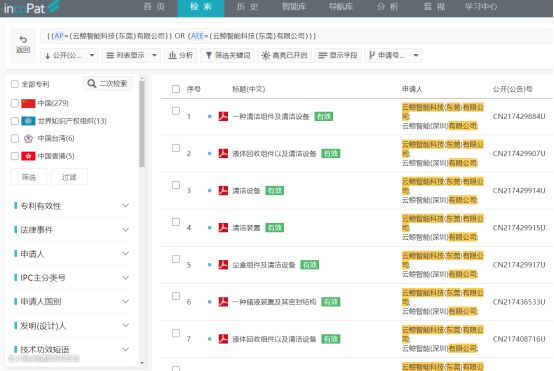This screenshot has width=554, height=371.
Task: Open the 监视 tab
Action: 434,7
